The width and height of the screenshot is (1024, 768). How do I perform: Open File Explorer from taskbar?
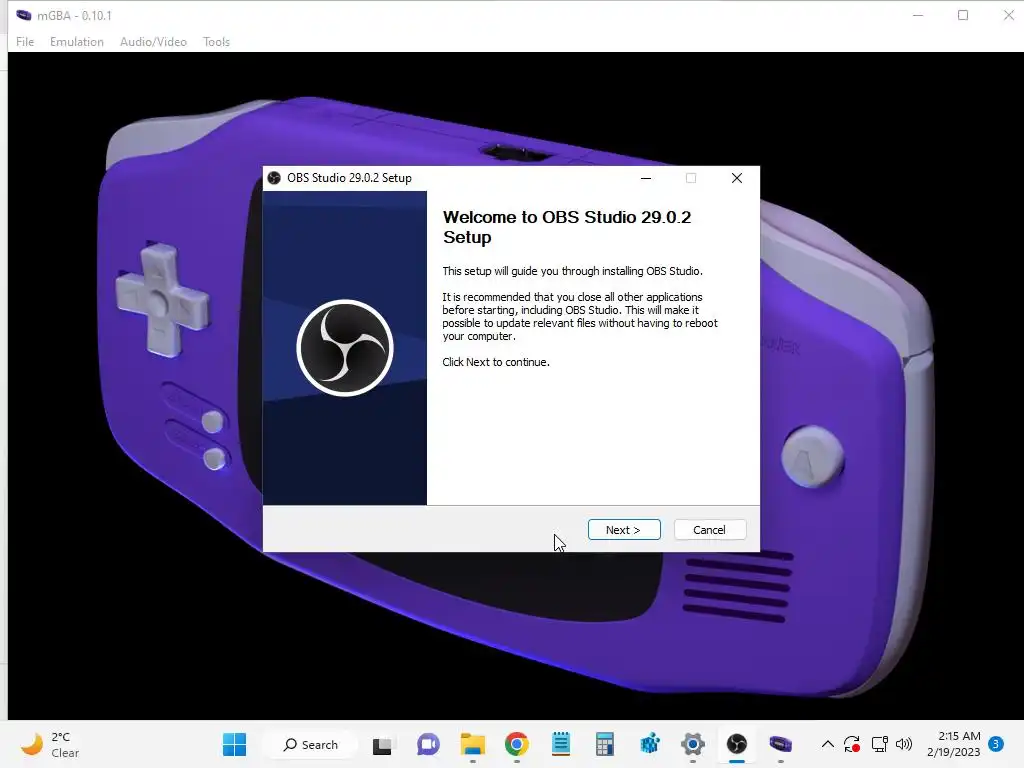coord(472,744)
